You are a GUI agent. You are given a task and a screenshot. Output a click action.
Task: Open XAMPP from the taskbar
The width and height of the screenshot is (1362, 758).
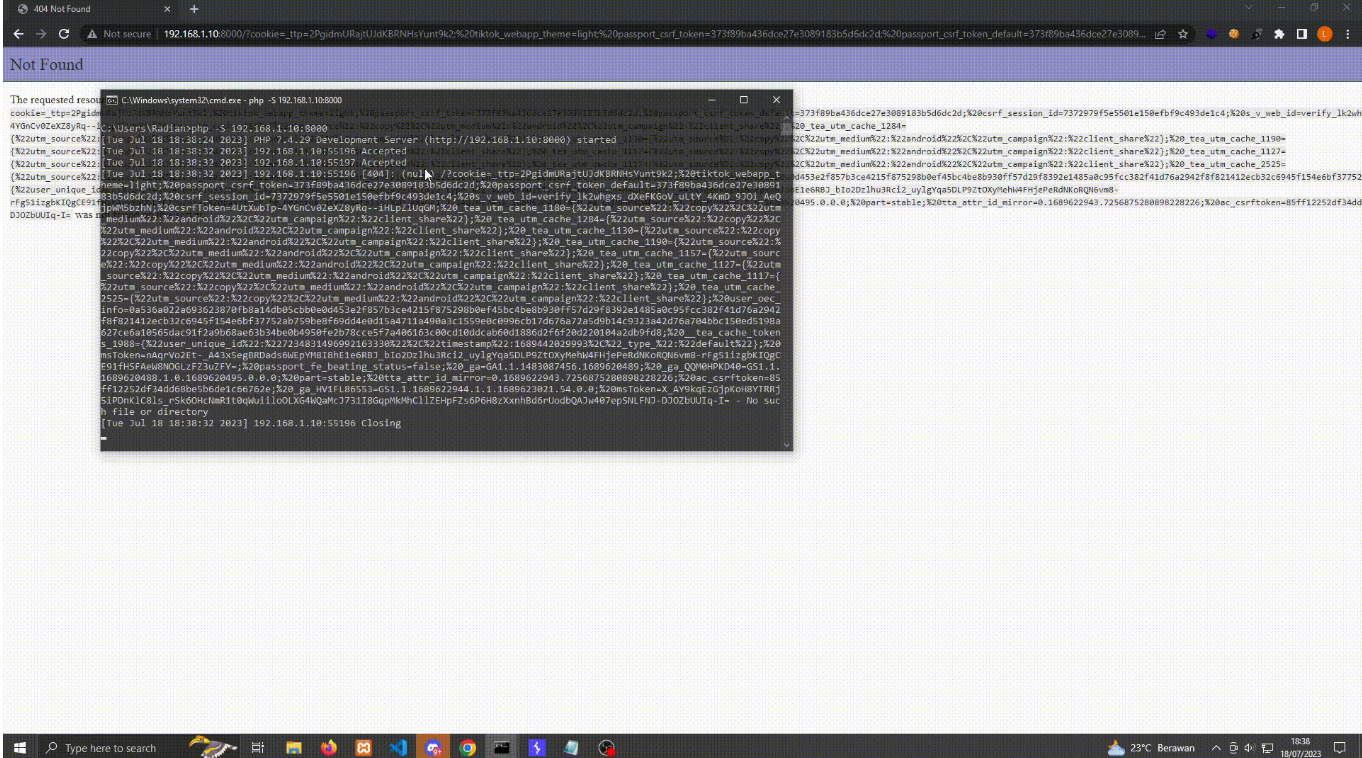tap(364, 747)
